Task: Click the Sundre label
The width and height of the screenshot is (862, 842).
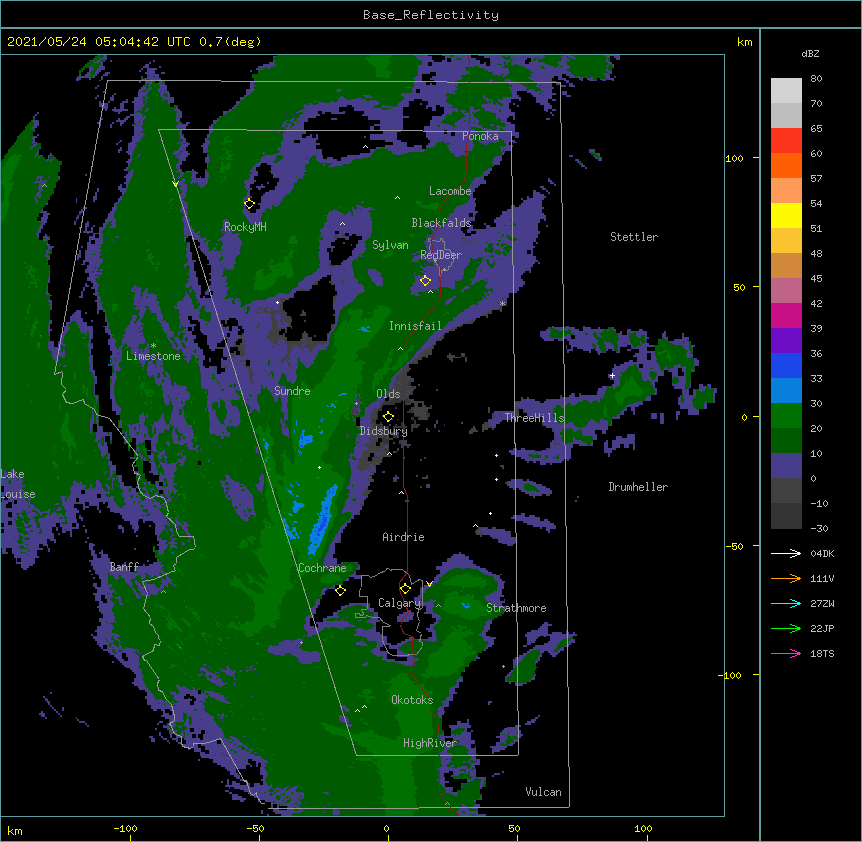Action: tap(292, 391)
